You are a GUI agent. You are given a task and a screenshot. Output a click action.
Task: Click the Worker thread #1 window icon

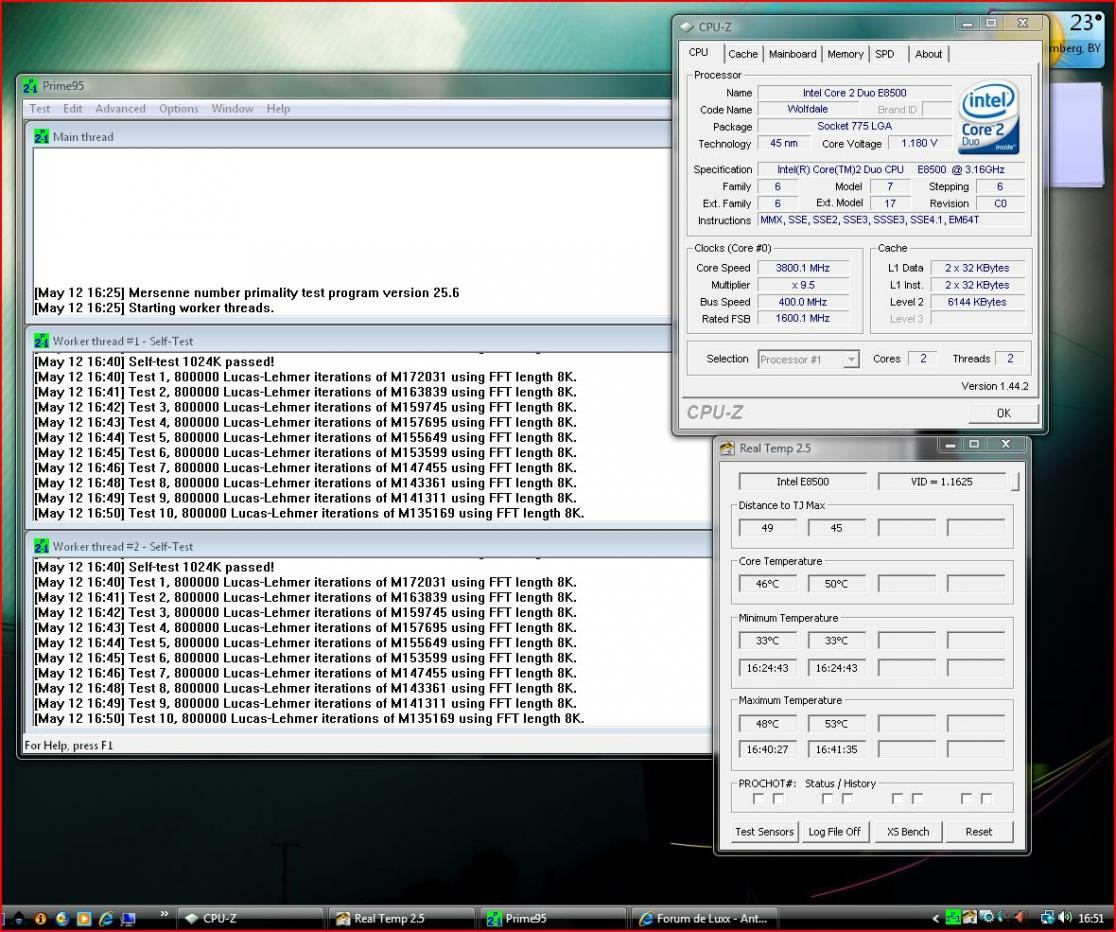[x=41, y=341]
